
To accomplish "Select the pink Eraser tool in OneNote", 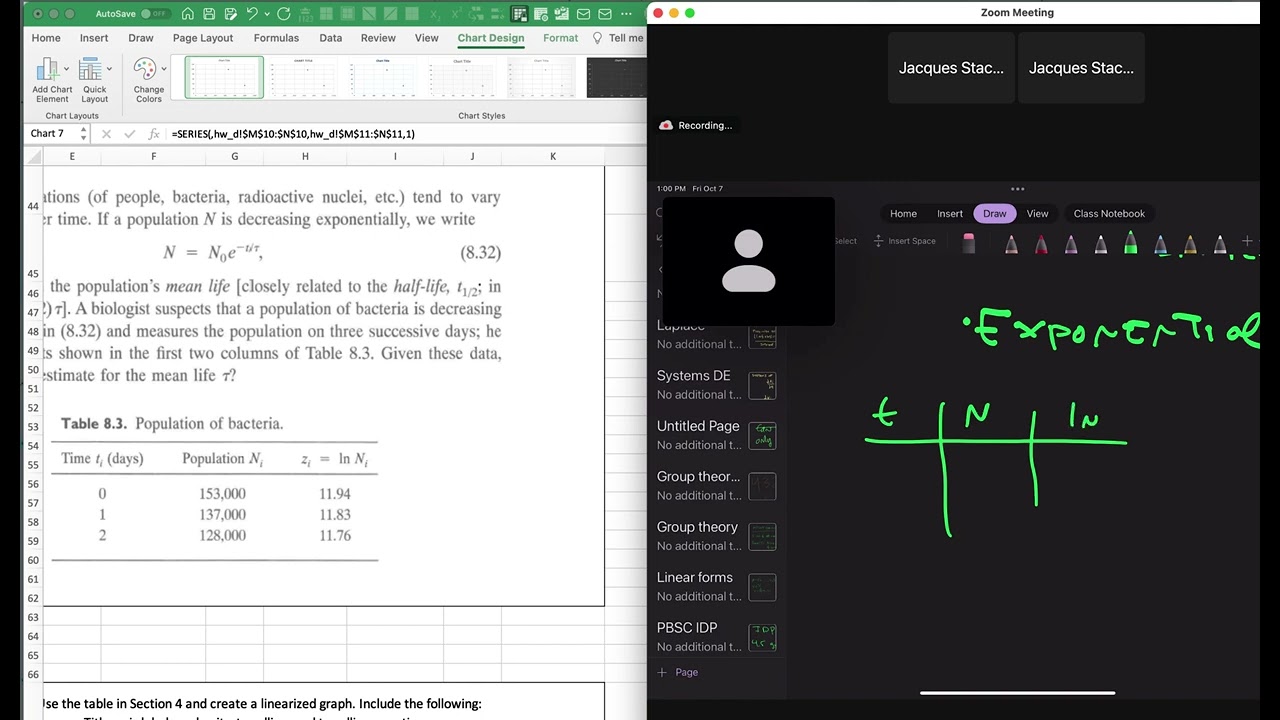I will point(968,243).
